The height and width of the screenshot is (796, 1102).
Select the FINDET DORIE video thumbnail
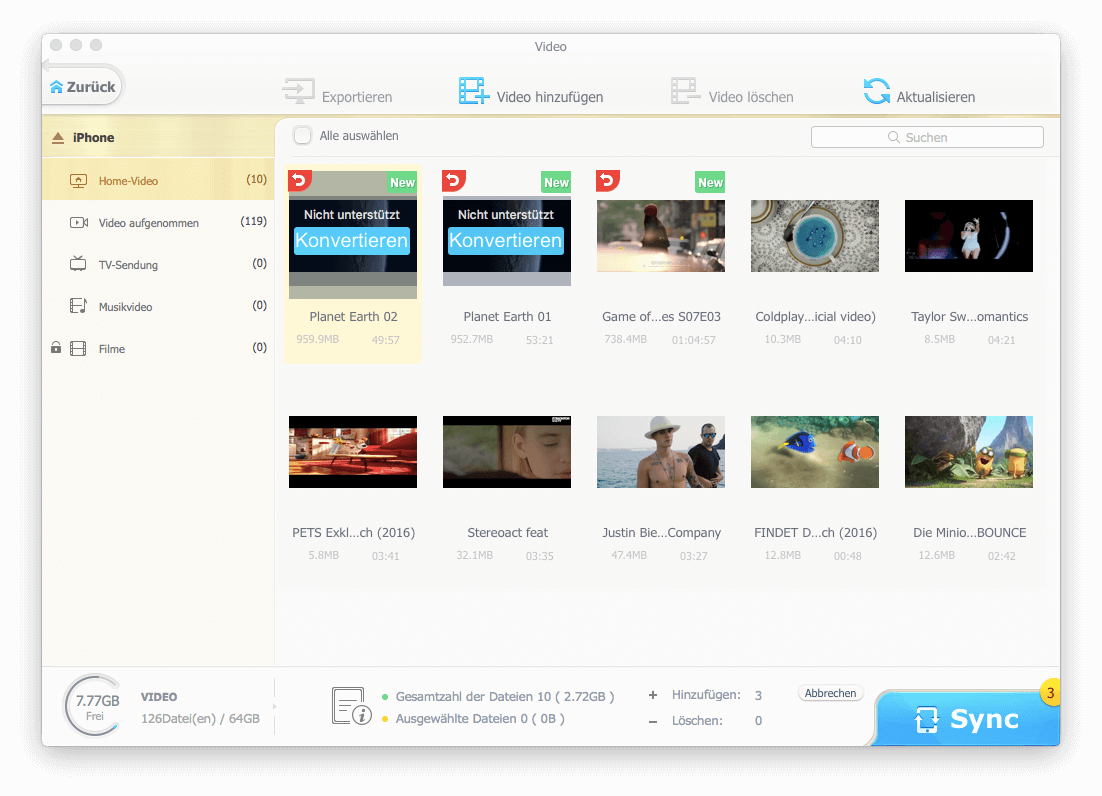[x=814, y=452]
